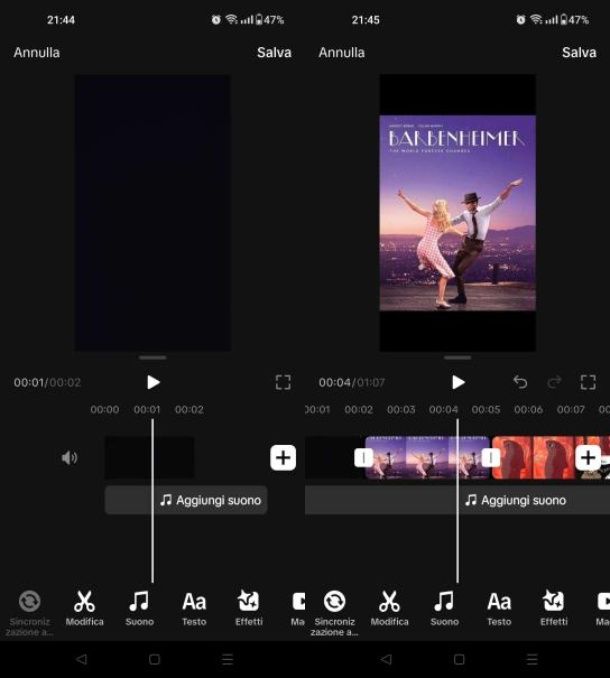Tap the Android home button on the left phone
Image resolution: width=610 pixels, height=678 pixels.
pyautogui.click(x=154, y=659)
